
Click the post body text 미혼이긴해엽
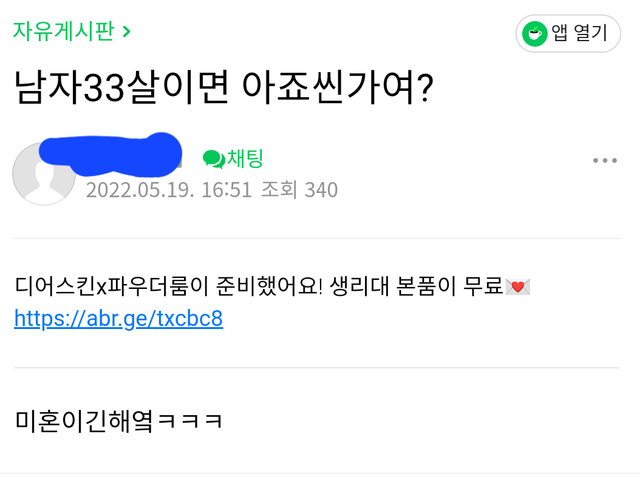pyautogui.click(x=84, y=420)
